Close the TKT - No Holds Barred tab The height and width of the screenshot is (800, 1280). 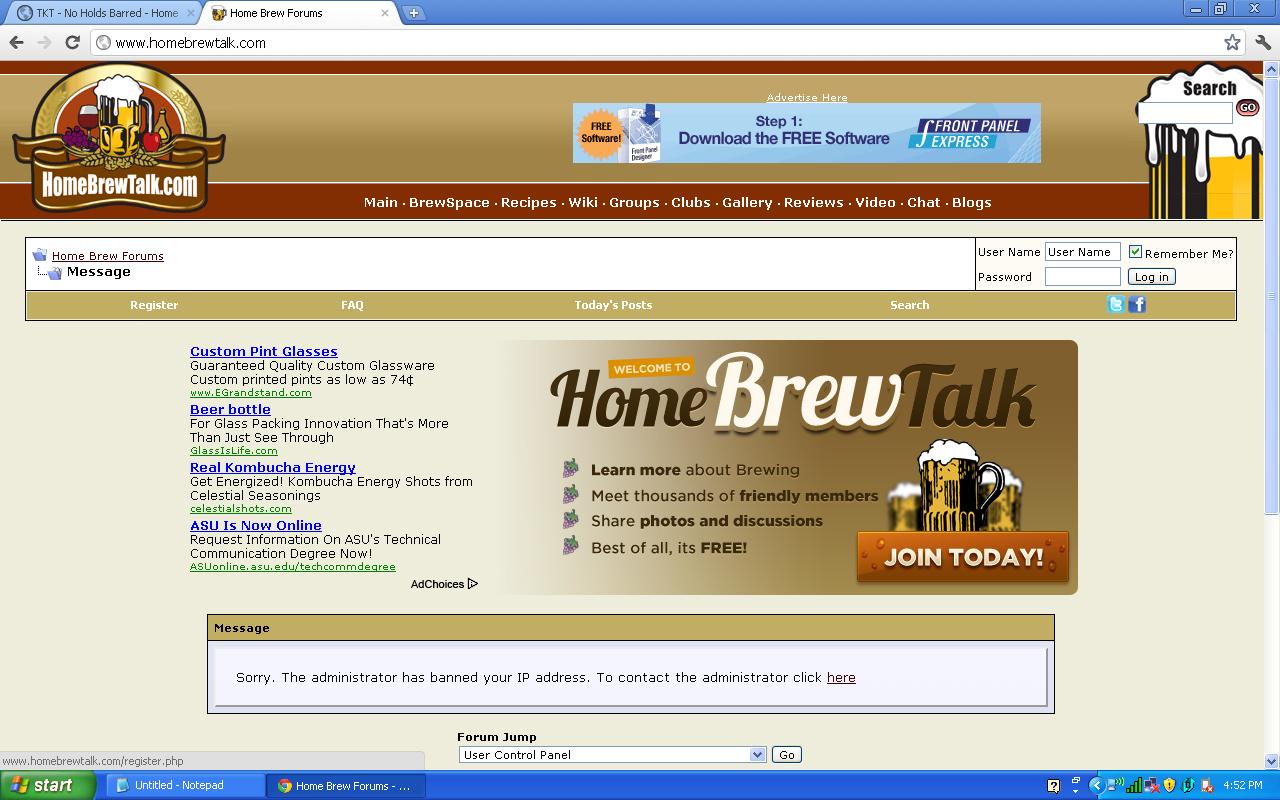coord(190,13)
